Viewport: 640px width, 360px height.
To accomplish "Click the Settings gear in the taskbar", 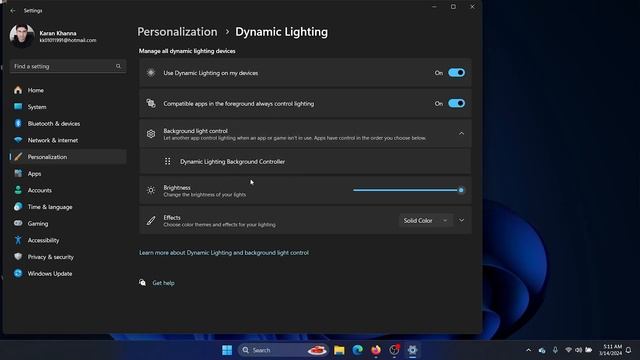I will 412,350.
